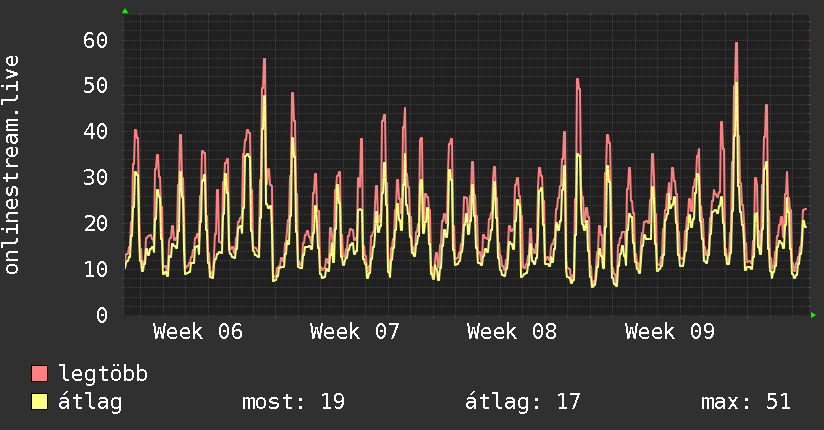Select the "legtöbb" legend label

tap(104, 374)
